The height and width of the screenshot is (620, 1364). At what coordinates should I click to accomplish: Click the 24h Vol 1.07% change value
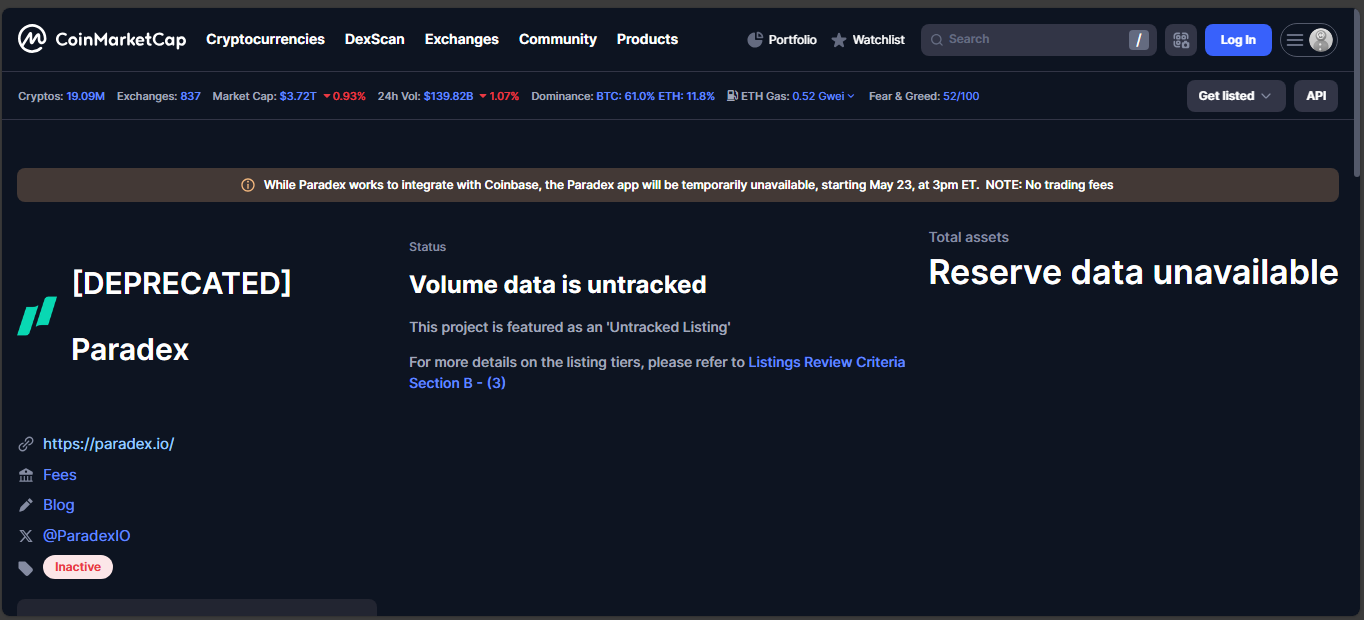click(x=499, y=96)
